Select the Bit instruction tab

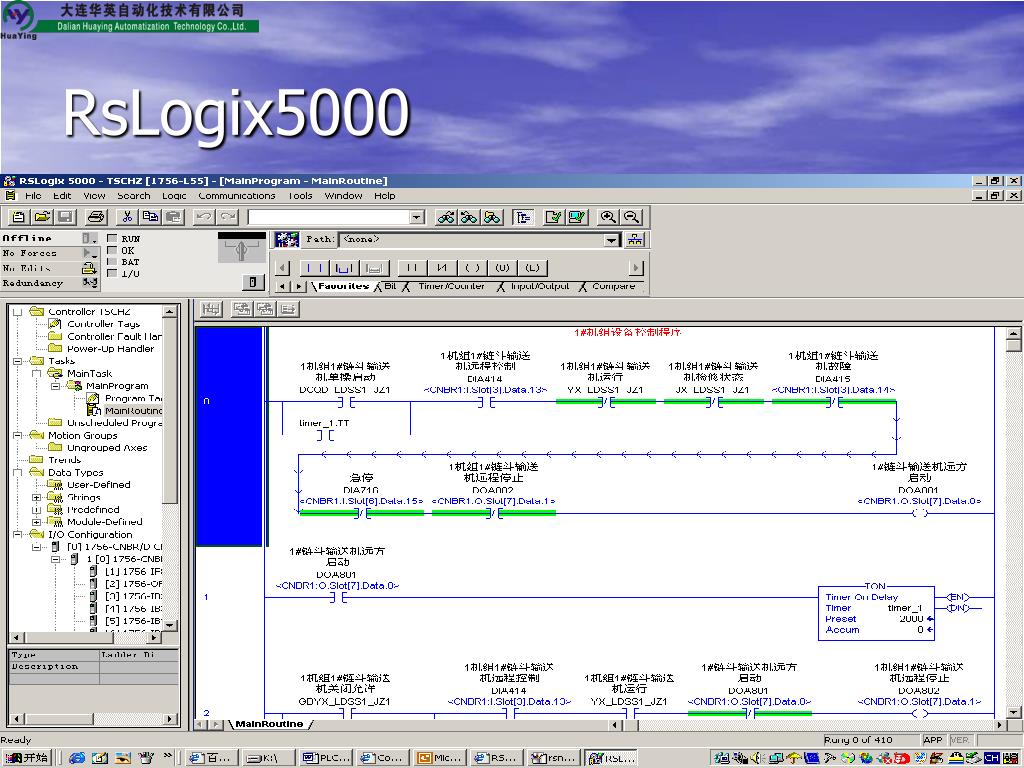[390, 286]
